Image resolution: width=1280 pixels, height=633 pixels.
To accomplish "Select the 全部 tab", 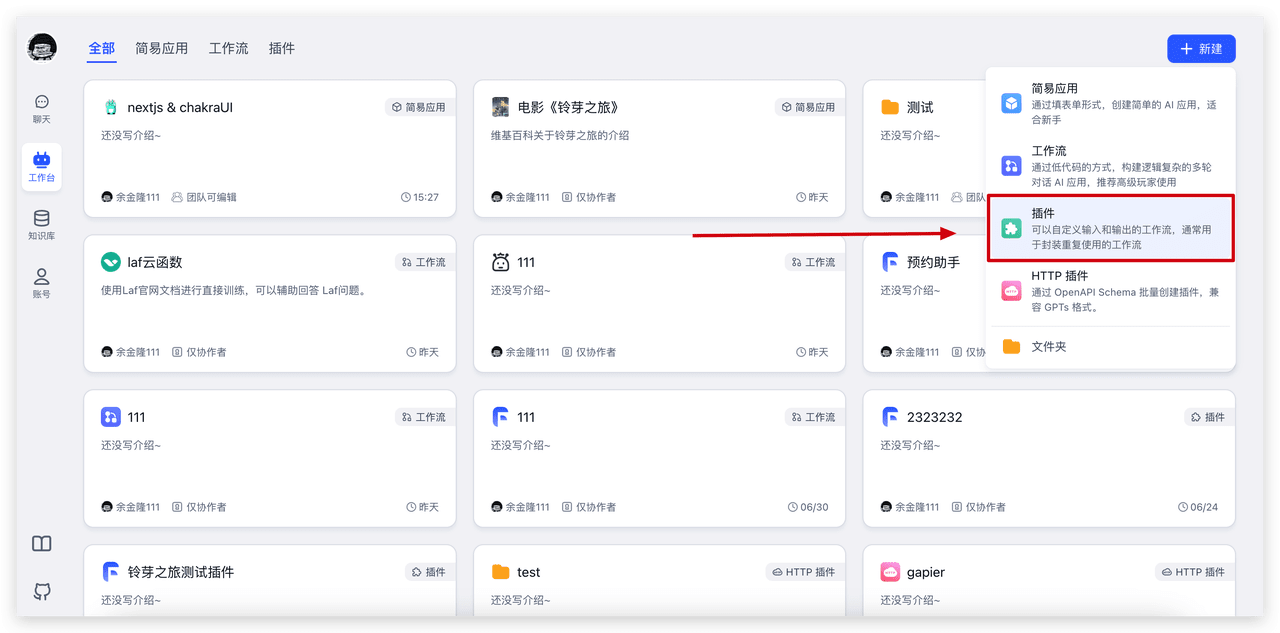I will [101, 48].
